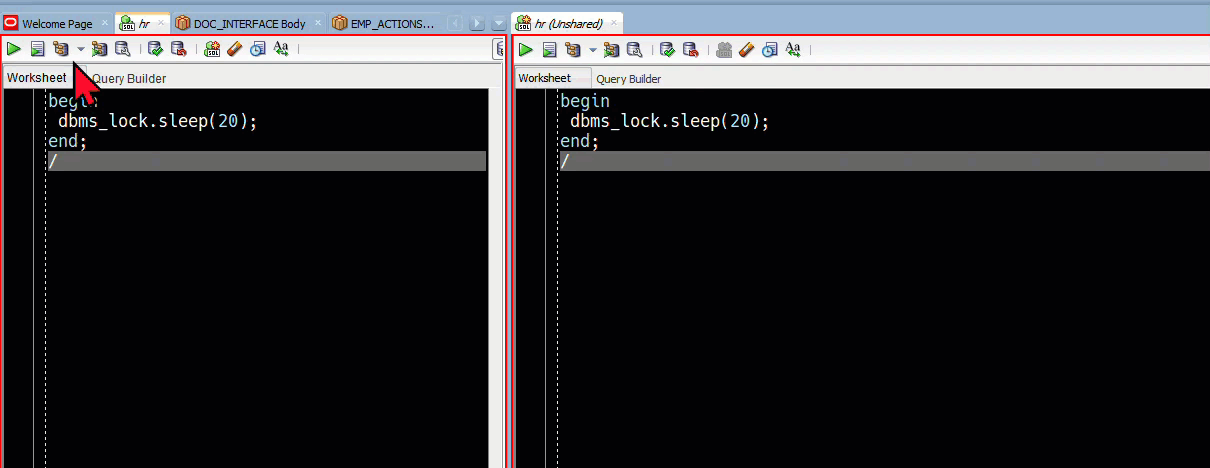Open SQL History in left hr worksheet

pos(258,48)
